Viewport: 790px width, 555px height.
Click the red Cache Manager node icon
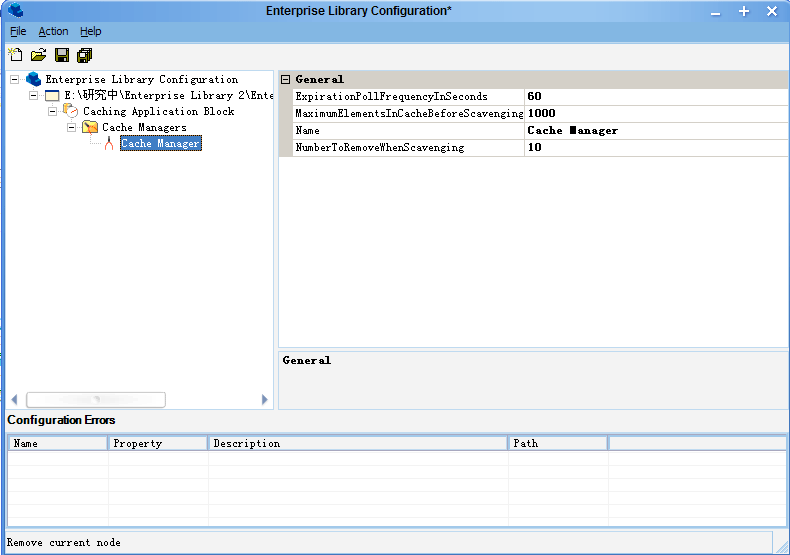click(x=109, y=144)
